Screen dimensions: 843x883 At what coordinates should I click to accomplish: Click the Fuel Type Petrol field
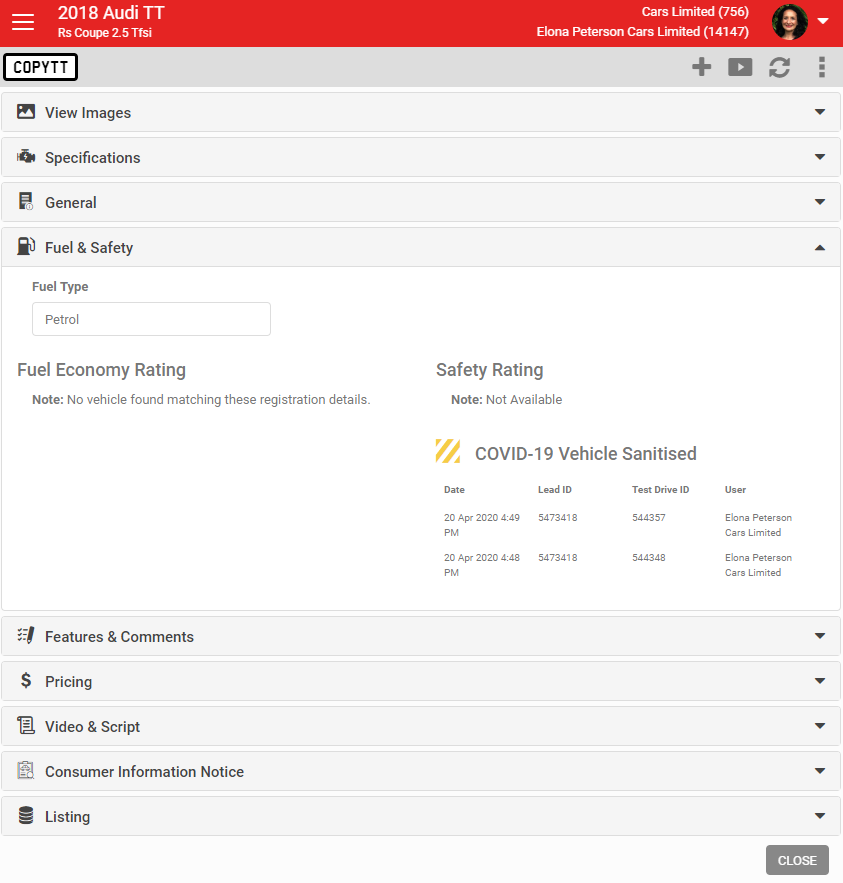(151, 319)
